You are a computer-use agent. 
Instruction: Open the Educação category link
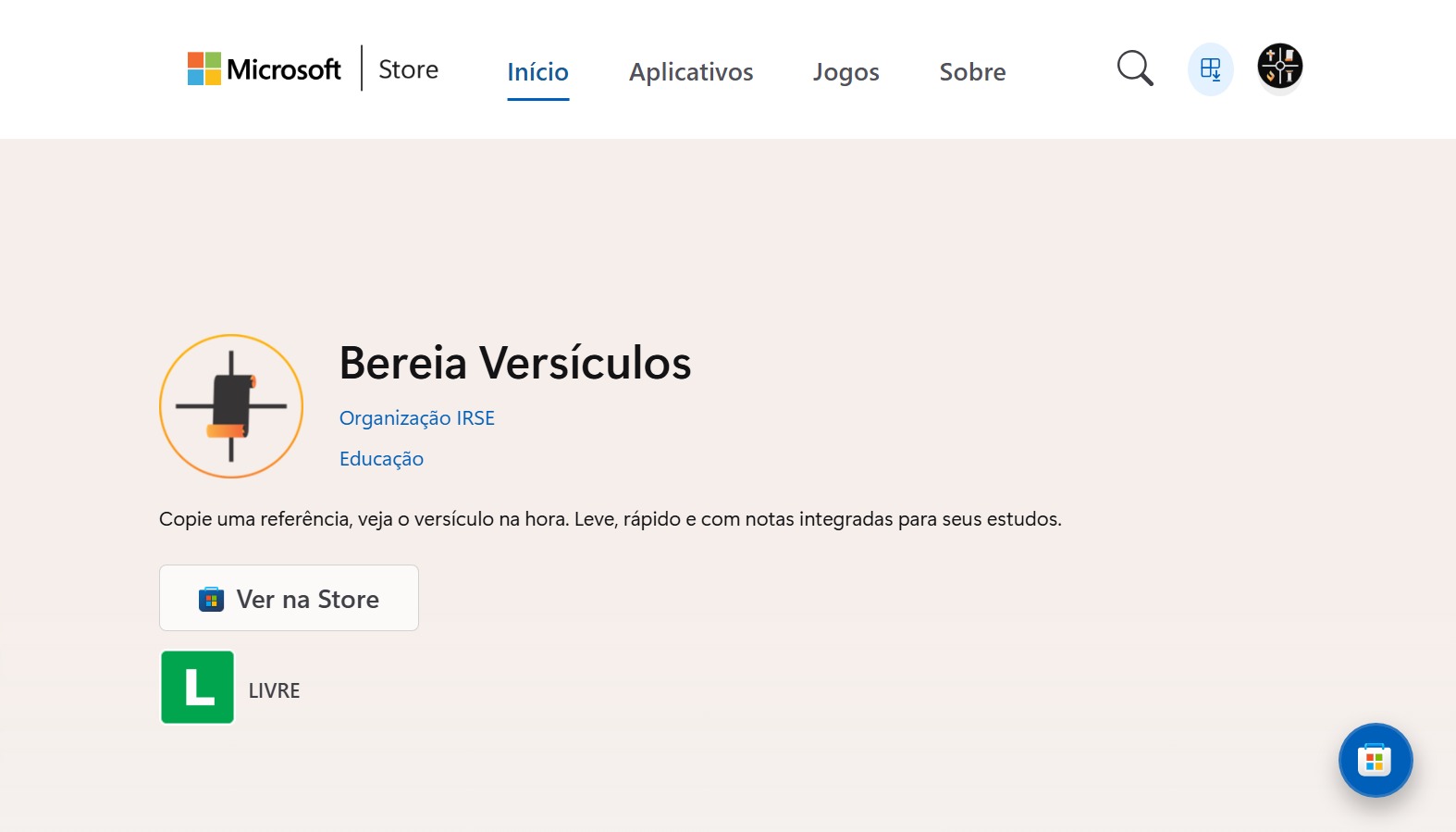click(381, 459)
